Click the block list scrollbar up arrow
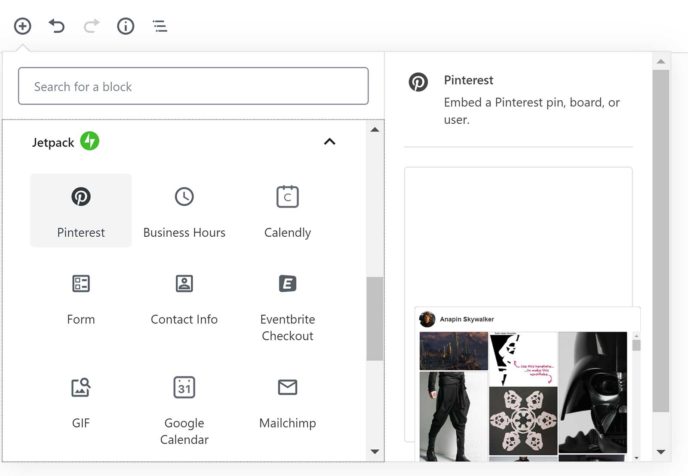Screen dimensions: 688x476 point(375,129)
